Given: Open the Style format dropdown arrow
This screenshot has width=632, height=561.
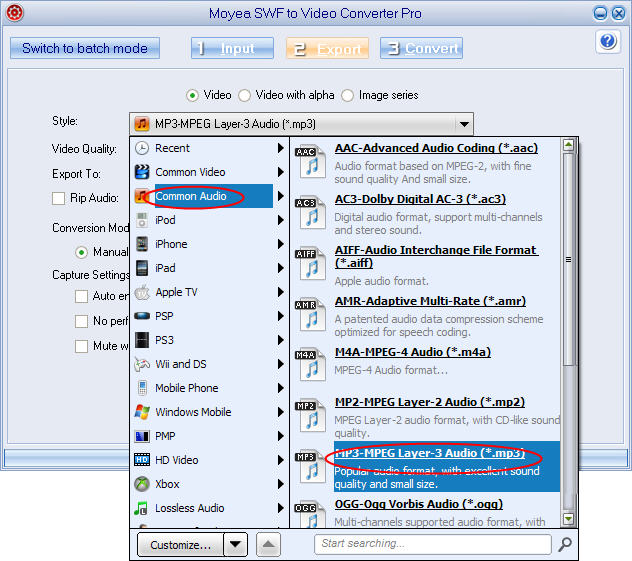Looking at the screenshot, I should pyautogui.click(x=464, y=124).
